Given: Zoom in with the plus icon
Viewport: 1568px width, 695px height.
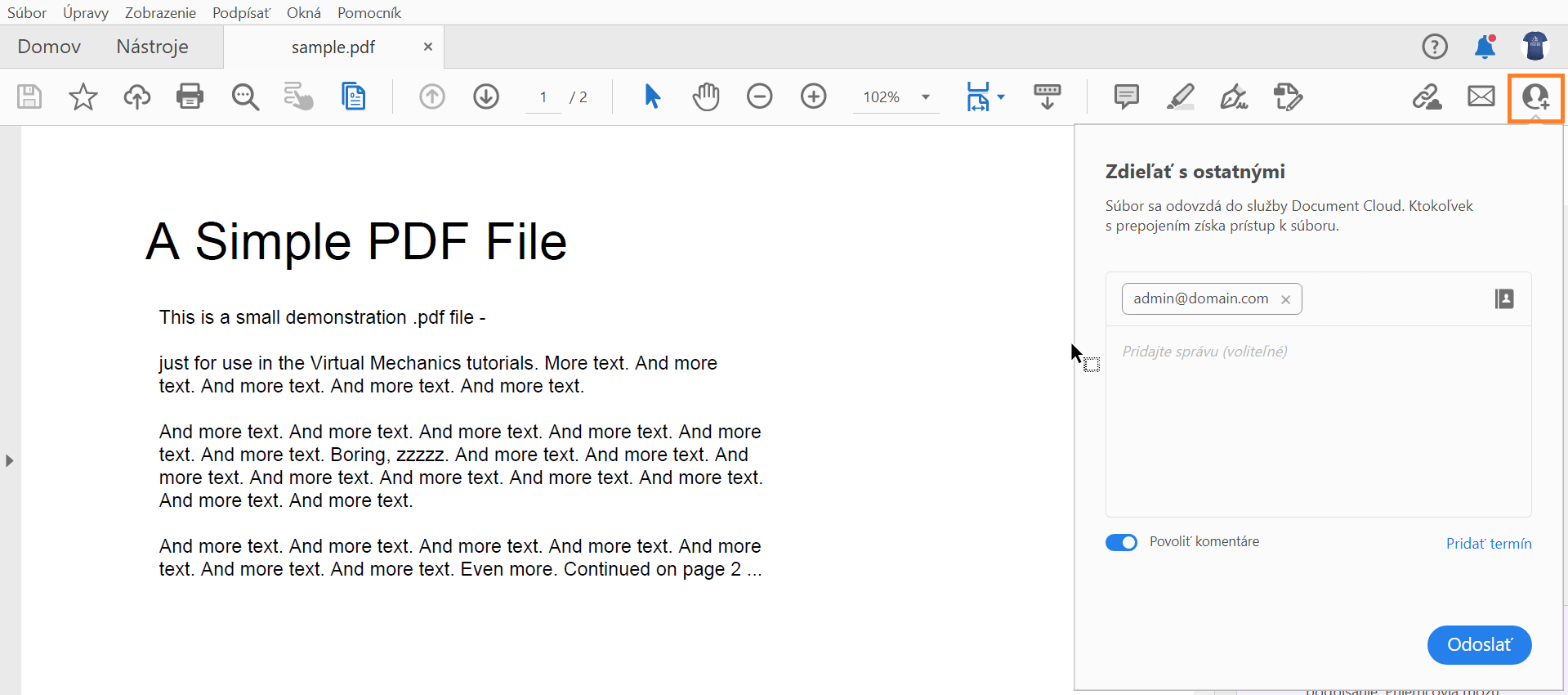Looking at the screenshot, I should tap(814, 96).
